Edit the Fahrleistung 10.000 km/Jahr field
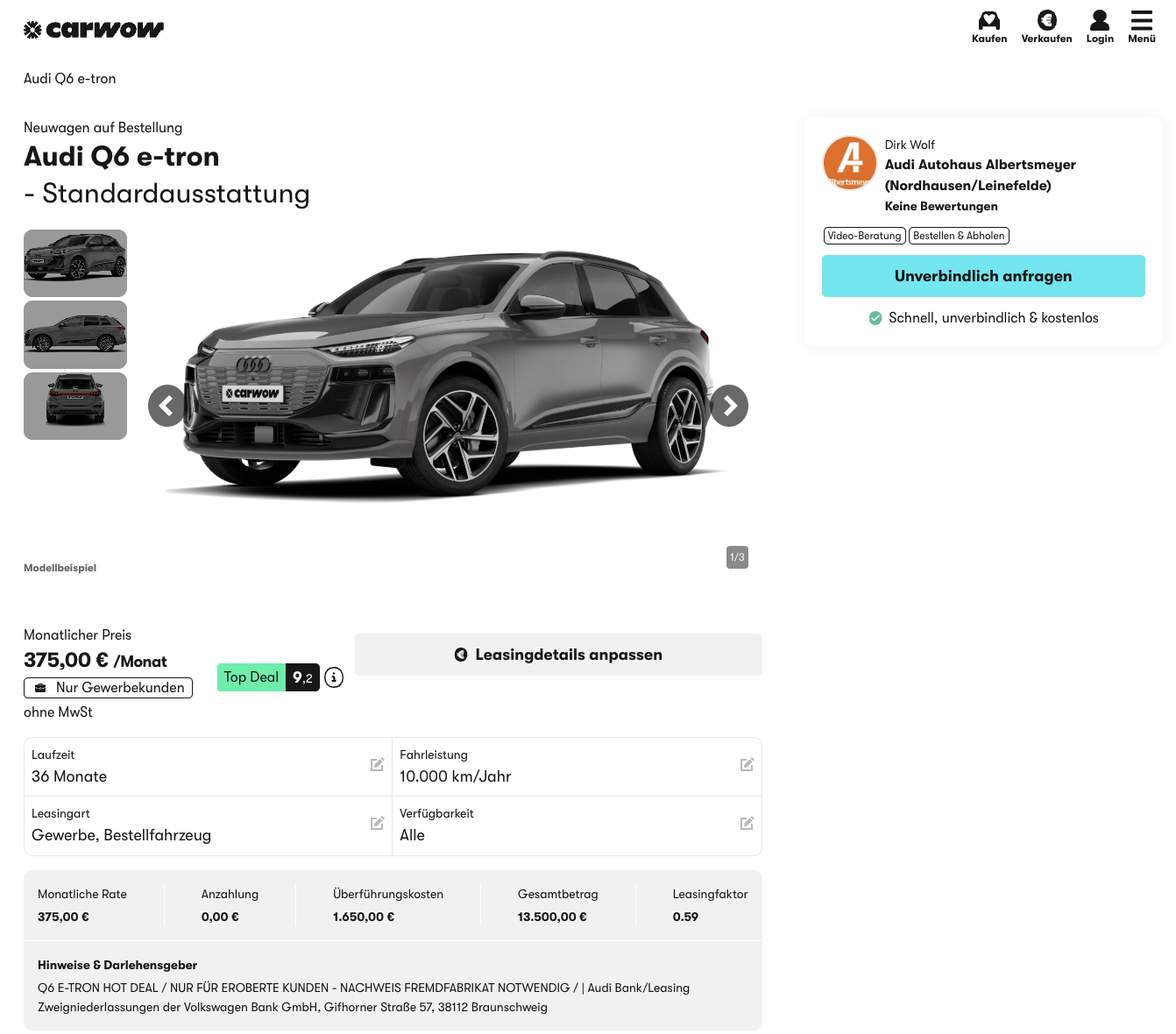 click(x=747, y=765)
